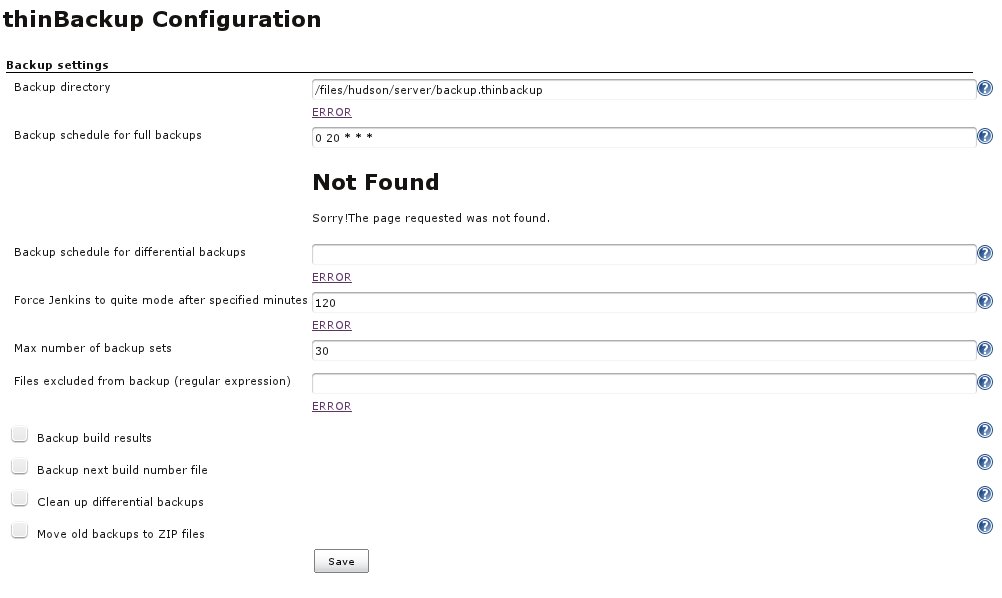This screenshot has height=598, width=1002.
Task: Show help for Clean up differential backups
Action: click(x=984, y=494)
